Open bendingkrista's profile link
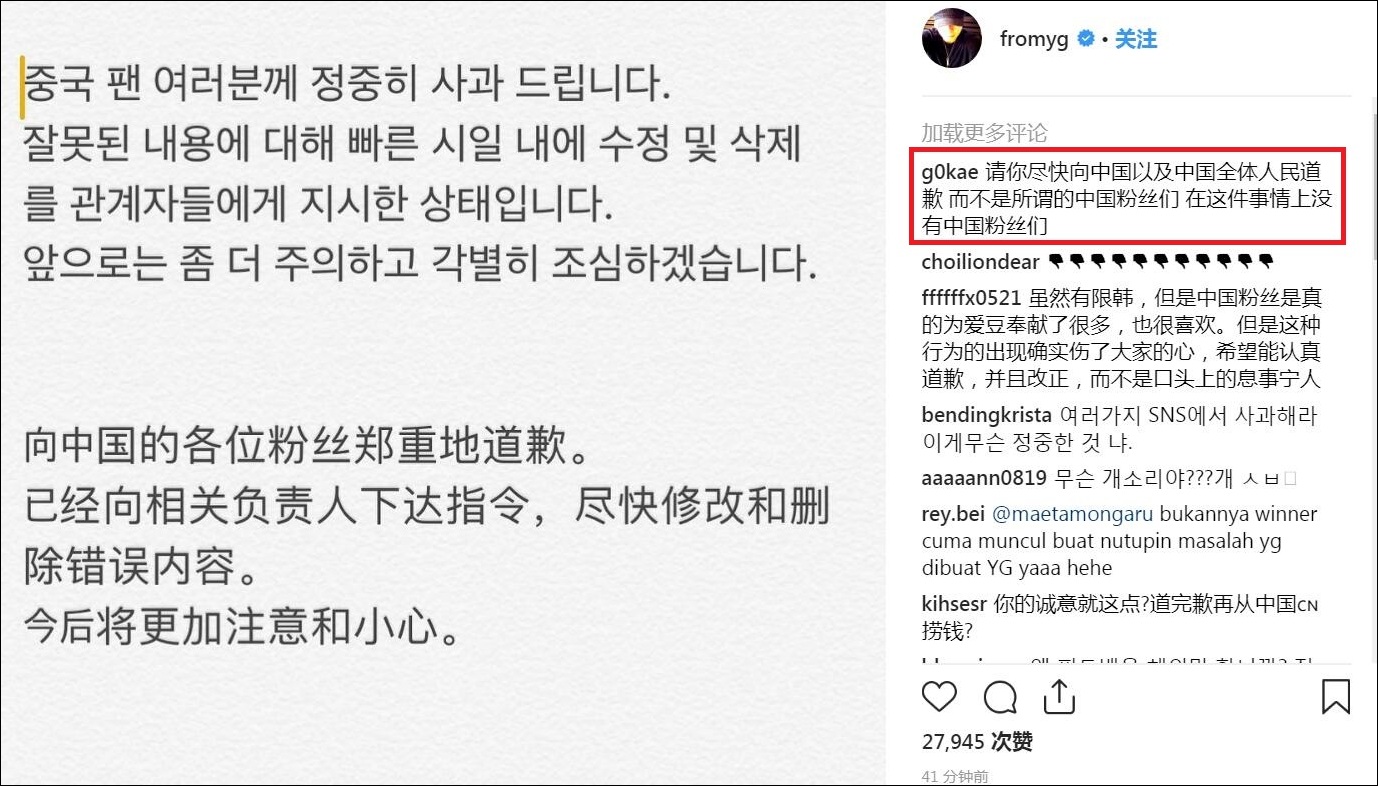The image size is (1378, 786). click(x=986, y=415)
